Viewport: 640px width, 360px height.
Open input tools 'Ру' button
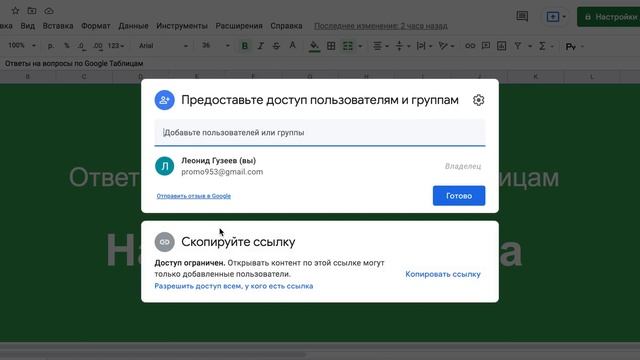[x=571, y=47]
